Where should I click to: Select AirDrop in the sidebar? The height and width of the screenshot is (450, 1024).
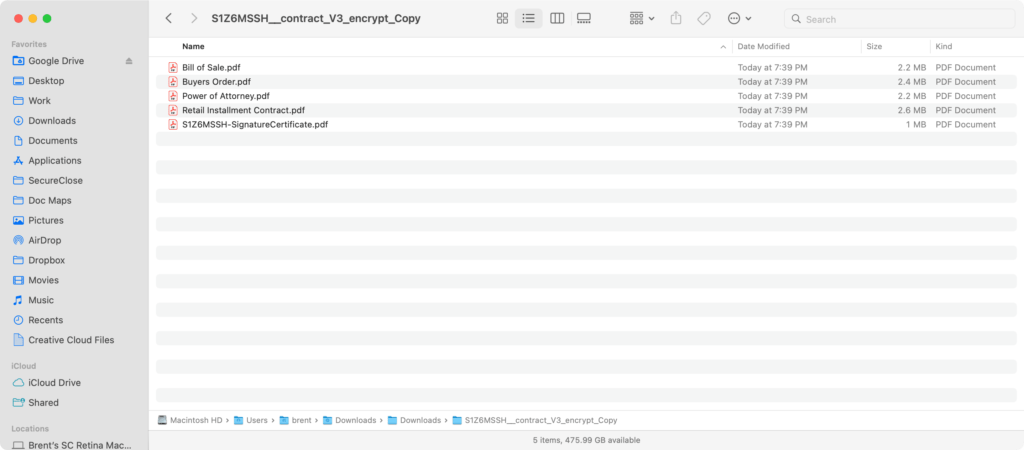click(45, 240)
